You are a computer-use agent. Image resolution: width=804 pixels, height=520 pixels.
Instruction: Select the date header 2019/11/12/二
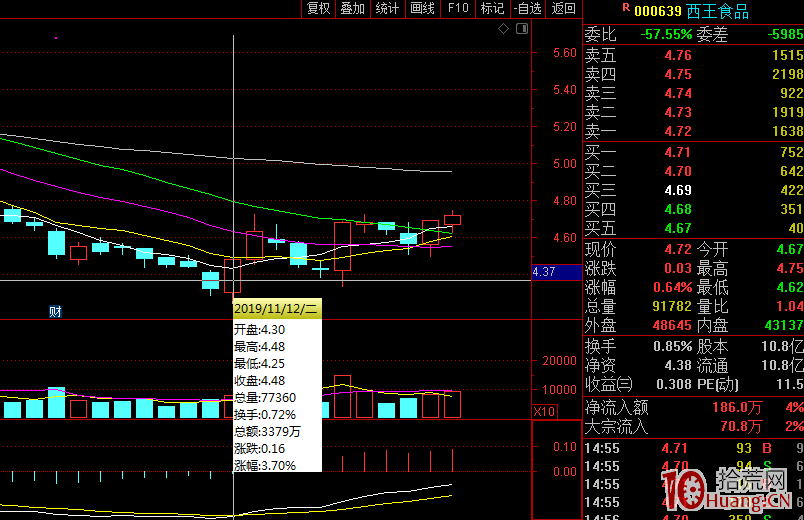(277, 309)
